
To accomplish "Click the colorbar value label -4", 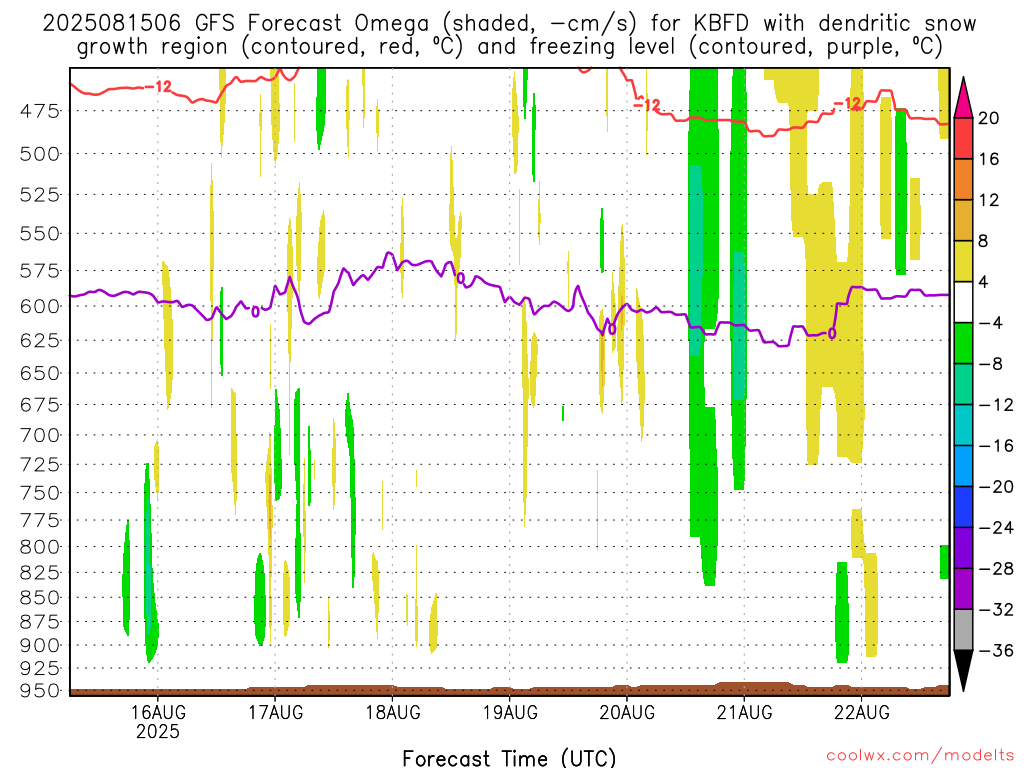I will coord(991,323).
